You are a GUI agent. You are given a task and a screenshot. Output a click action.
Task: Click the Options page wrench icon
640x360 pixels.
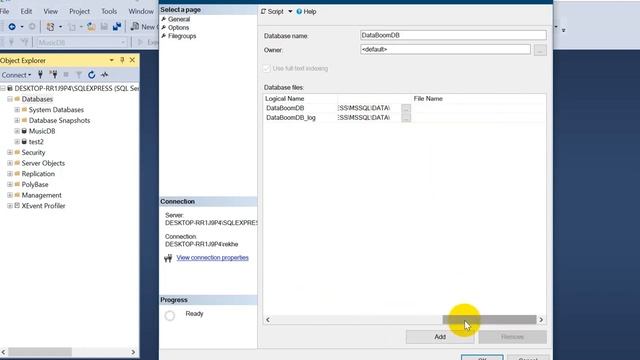click(x=164, y=27)
